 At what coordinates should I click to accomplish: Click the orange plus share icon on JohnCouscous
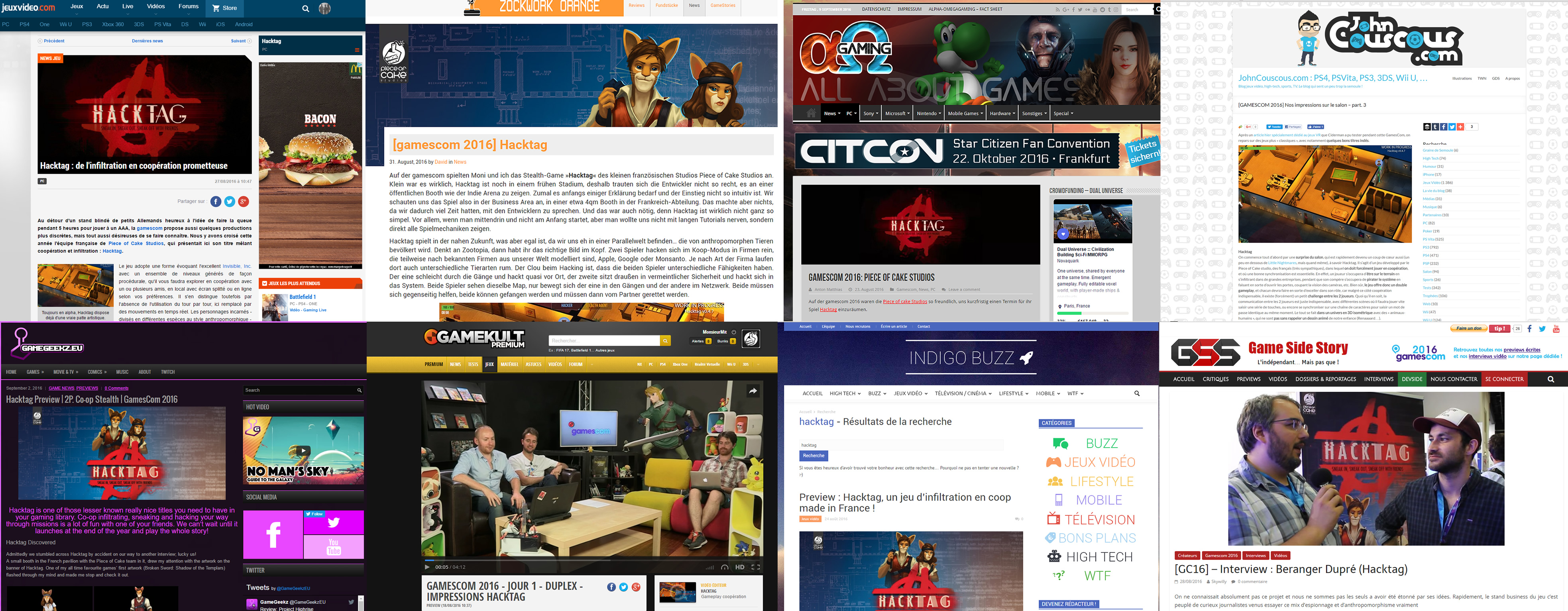click(x=1460, y=127)
